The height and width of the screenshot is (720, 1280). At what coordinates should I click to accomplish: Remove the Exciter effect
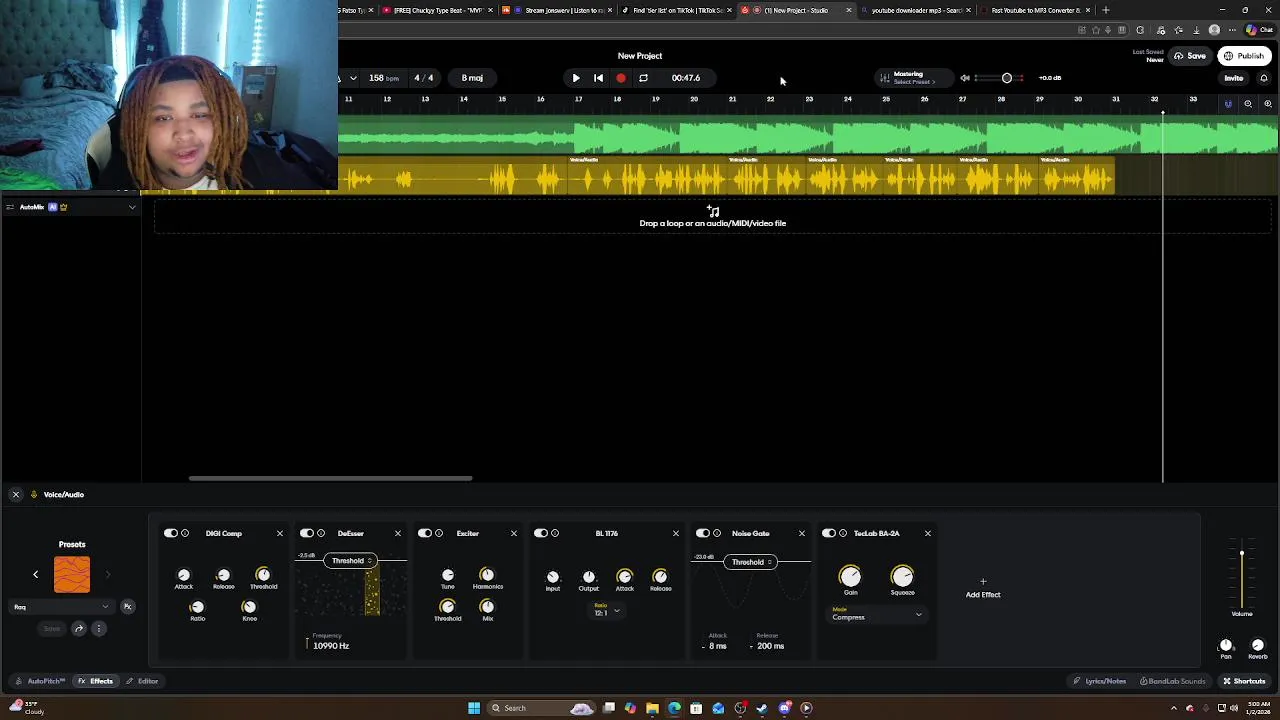point(514,533)
